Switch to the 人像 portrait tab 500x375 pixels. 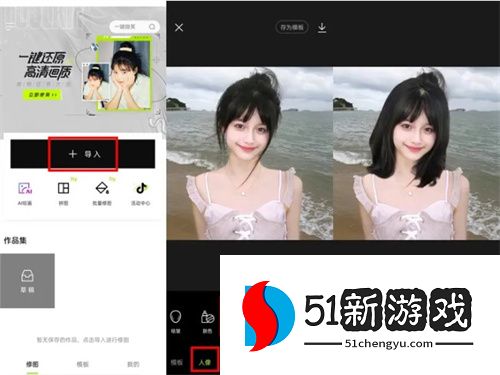[205, 362]
